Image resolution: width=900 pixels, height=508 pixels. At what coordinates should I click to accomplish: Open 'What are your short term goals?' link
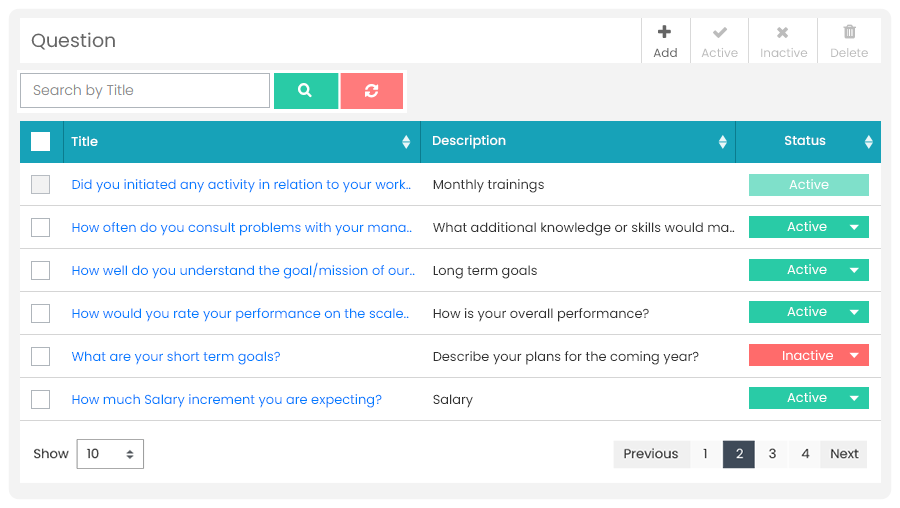pyautogui.click(x=176, y=356)
